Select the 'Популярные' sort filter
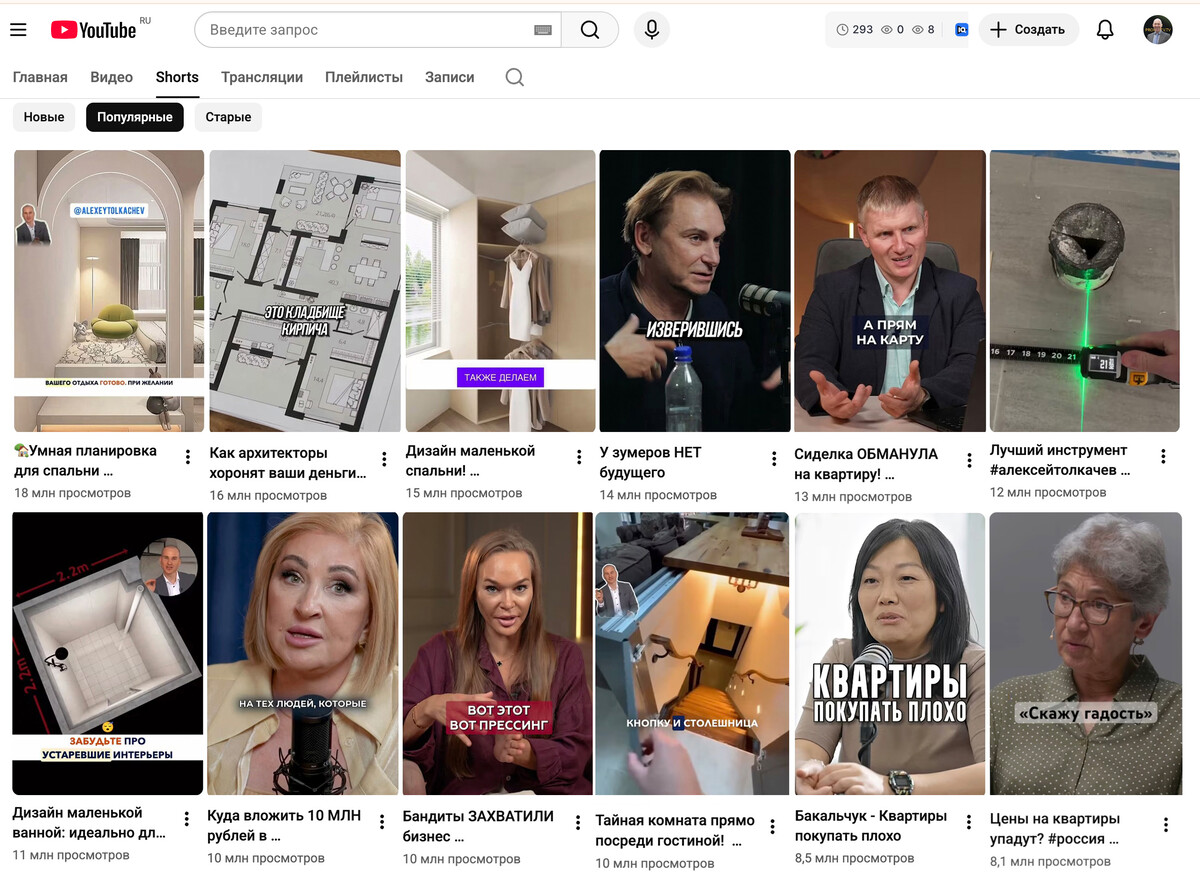This screenshot has width=1200, height=874. coord(135,117)
